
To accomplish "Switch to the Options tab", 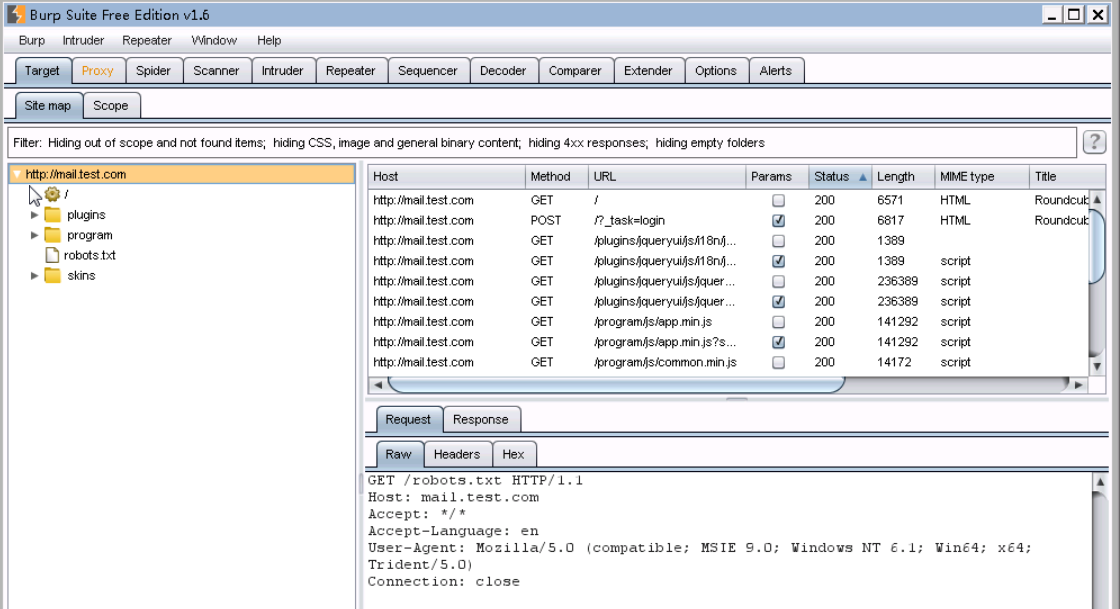I will tap(716, 71).
